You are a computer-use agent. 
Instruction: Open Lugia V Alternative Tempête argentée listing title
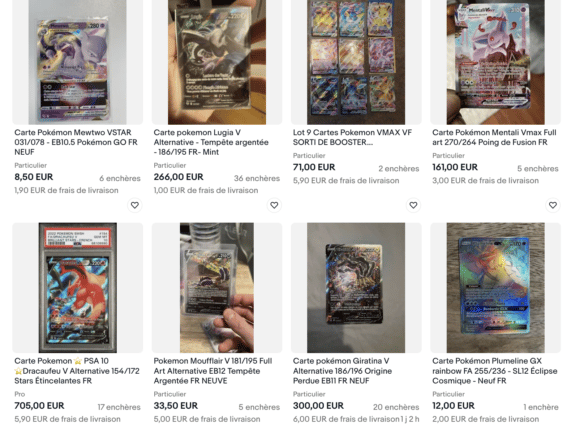tap(211, 142)
